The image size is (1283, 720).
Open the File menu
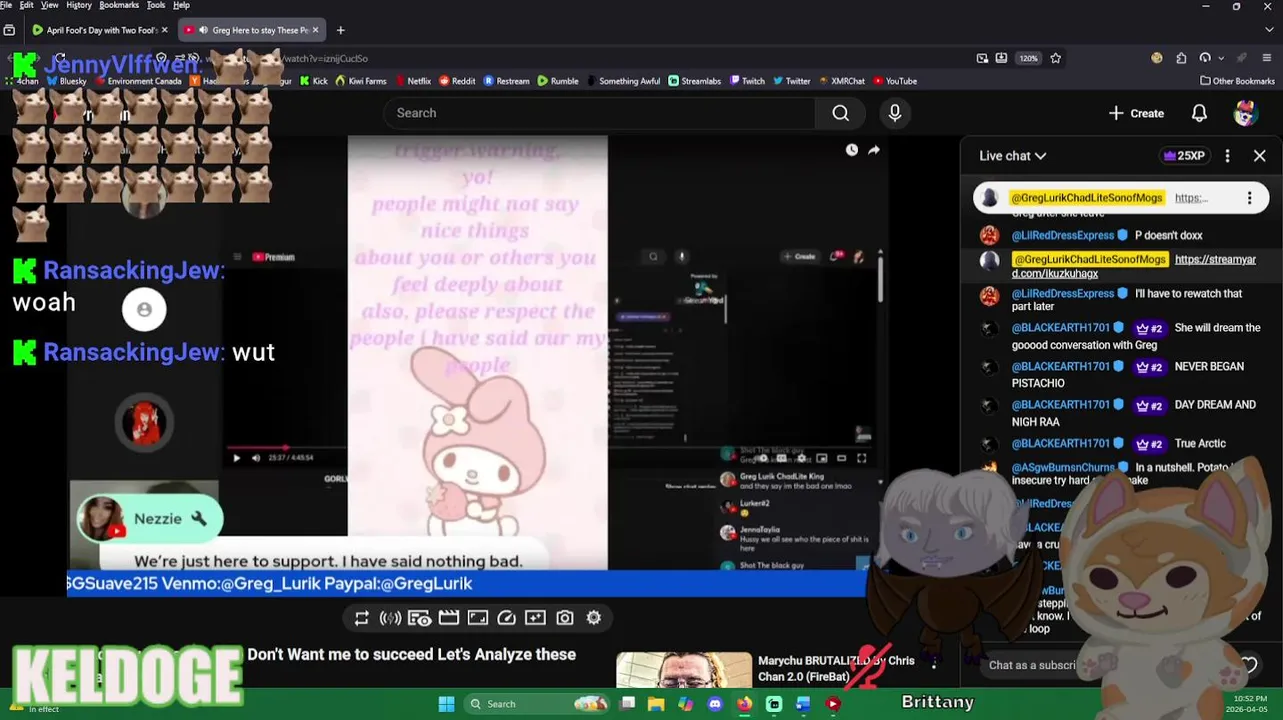(6, 5)
